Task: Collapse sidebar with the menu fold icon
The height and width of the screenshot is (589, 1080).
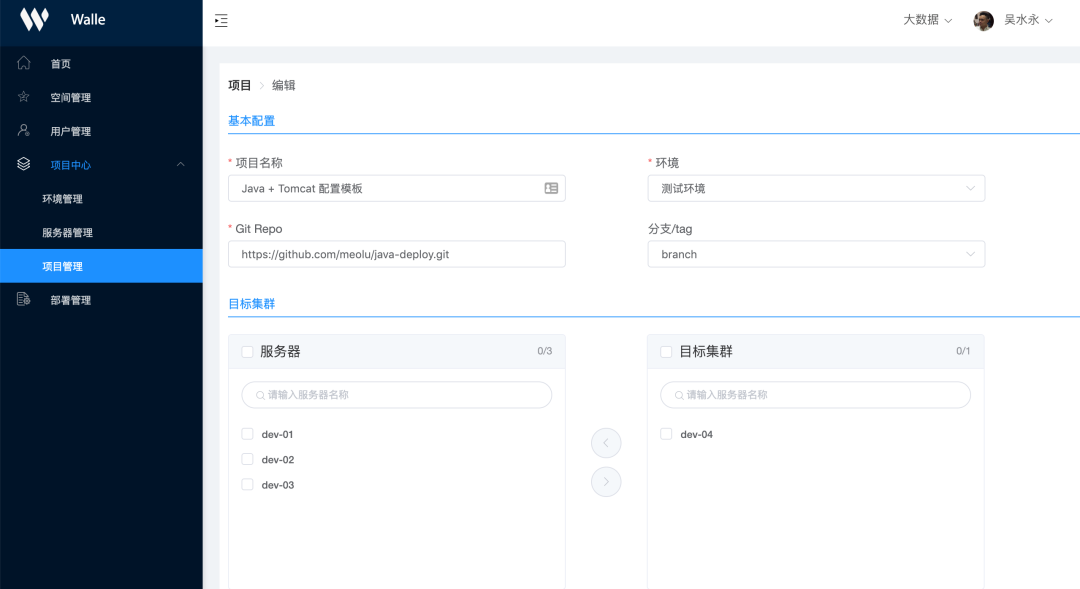Action: [221, 21]
